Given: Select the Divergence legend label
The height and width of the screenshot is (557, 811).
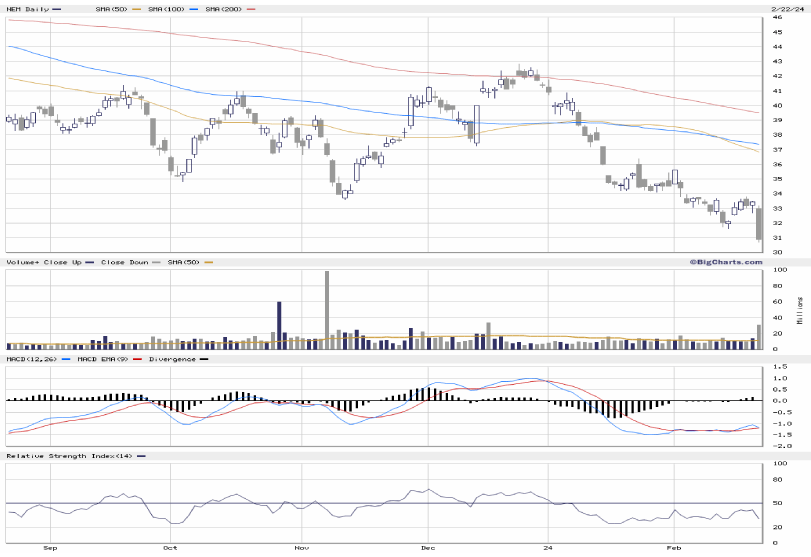Looking at the screenshot, I should (174, 358).
